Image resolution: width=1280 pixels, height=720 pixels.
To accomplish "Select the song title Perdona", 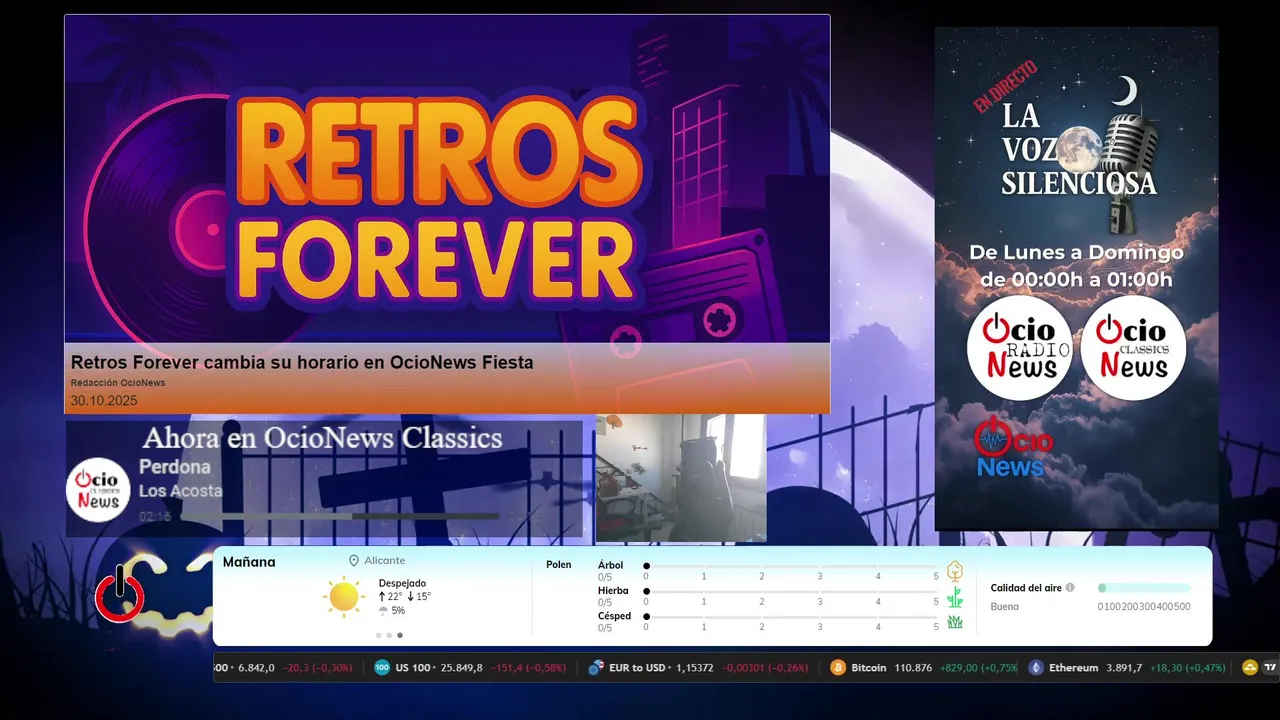I will coord(175,467).
